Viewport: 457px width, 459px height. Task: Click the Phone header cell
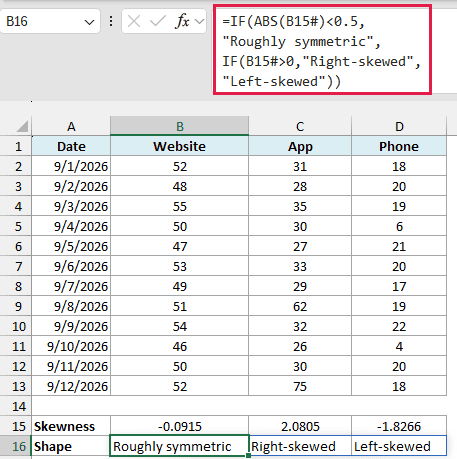click(399, 146)
